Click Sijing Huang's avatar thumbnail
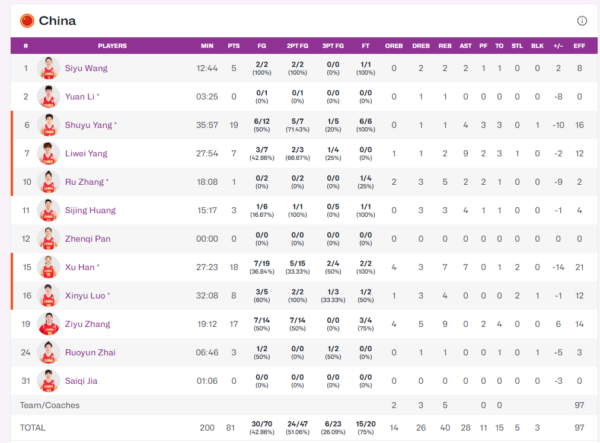Viewport: 600px width, 443px height. click(x=48, y=210)
